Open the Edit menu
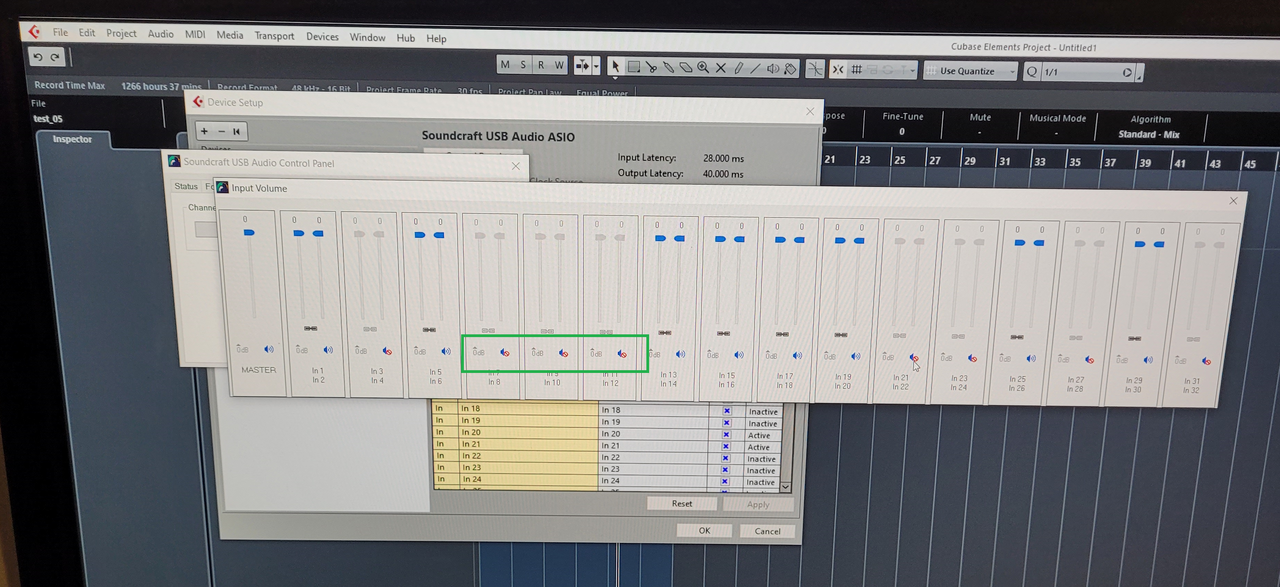 [87, 33]
